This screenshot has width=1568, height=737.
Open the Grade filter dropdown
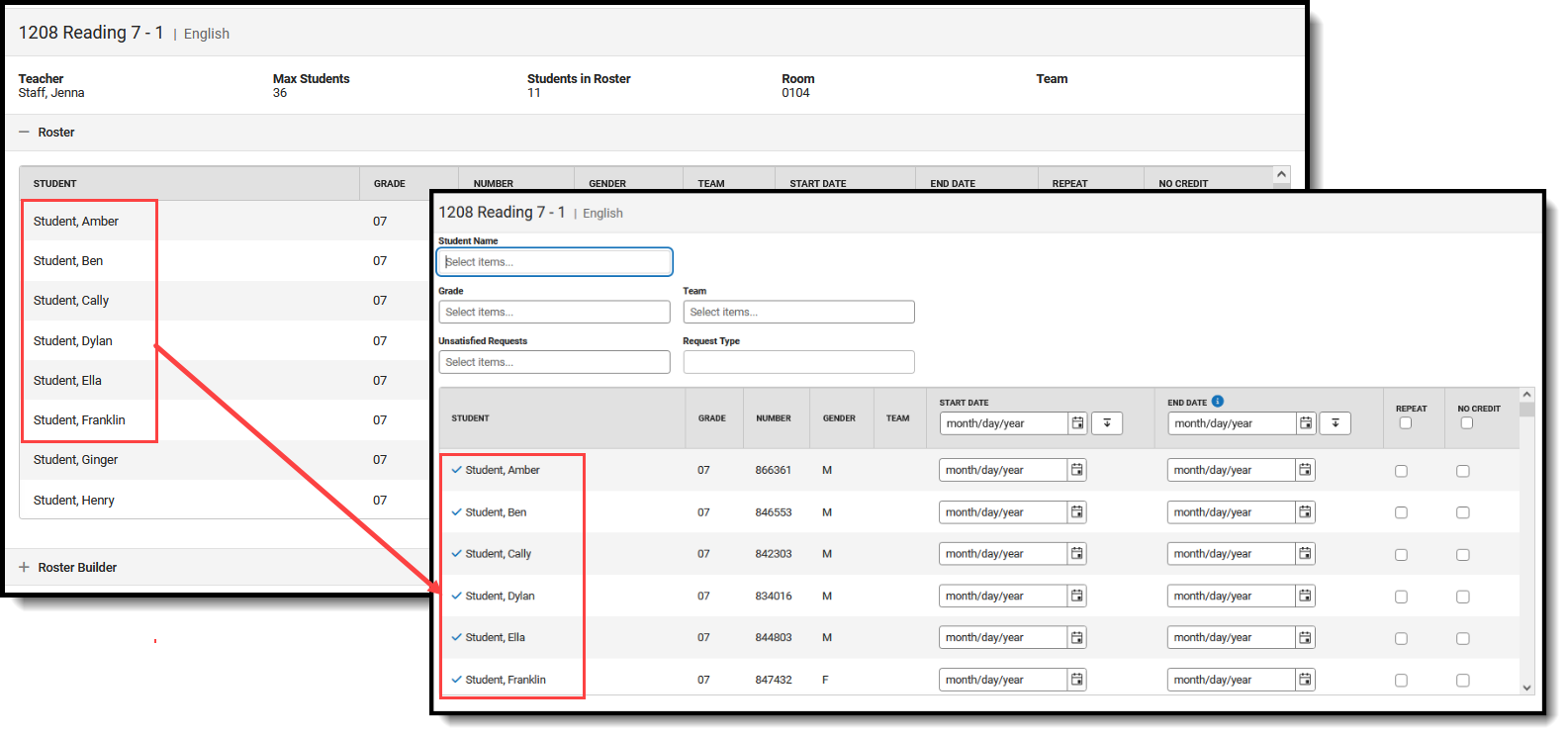coord(554,312)
